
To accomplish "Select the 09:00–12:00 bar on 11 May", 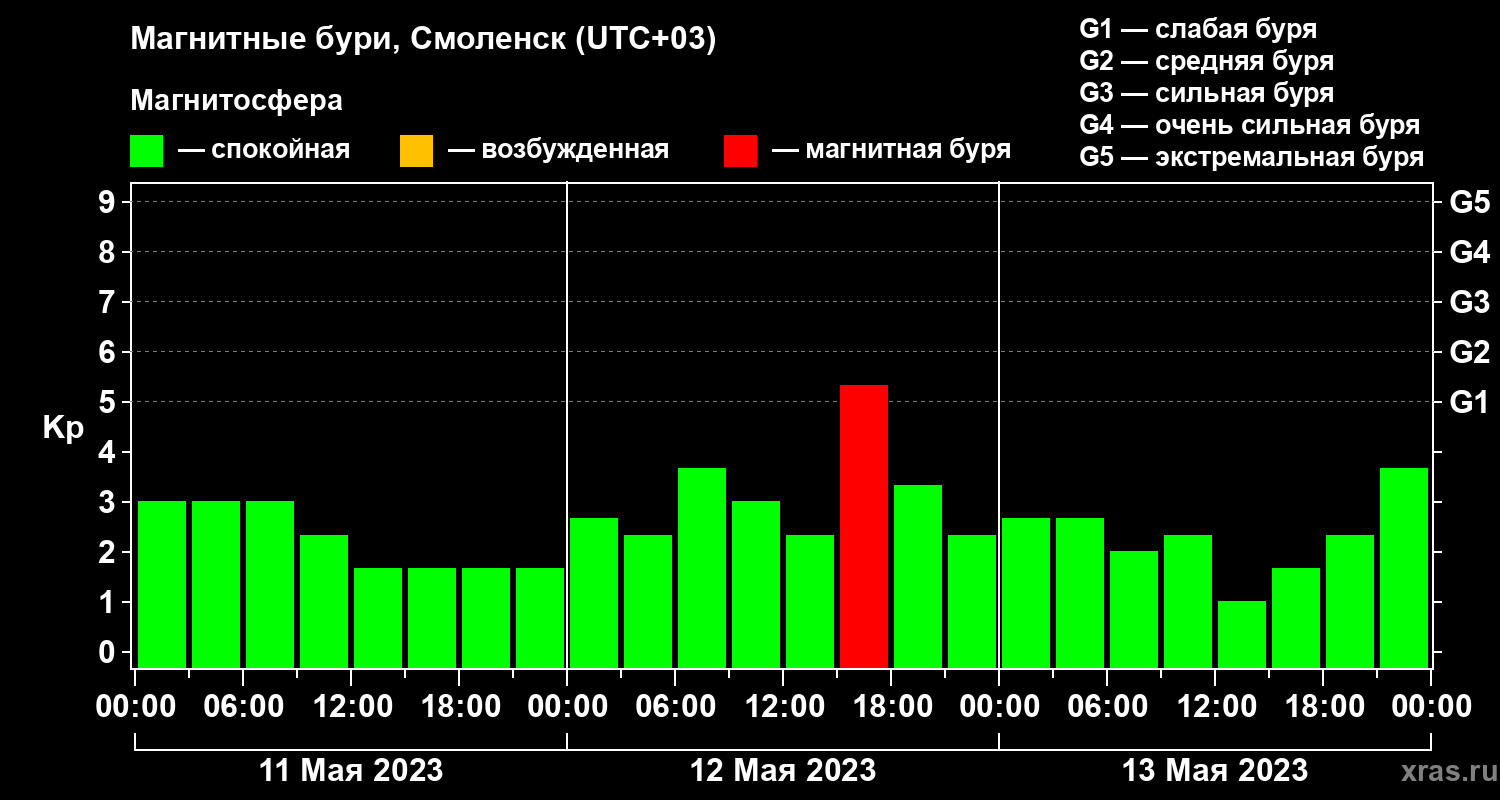I will [x=324, y=601].
